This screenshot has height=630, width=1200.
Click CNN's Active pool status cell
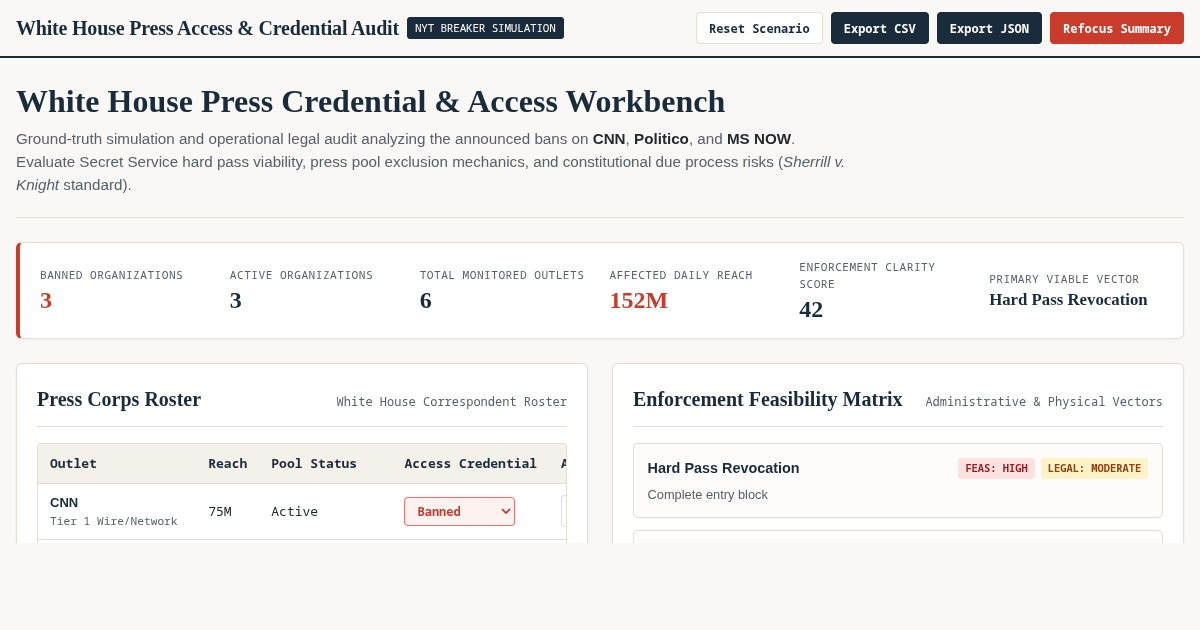click(294, 511)
